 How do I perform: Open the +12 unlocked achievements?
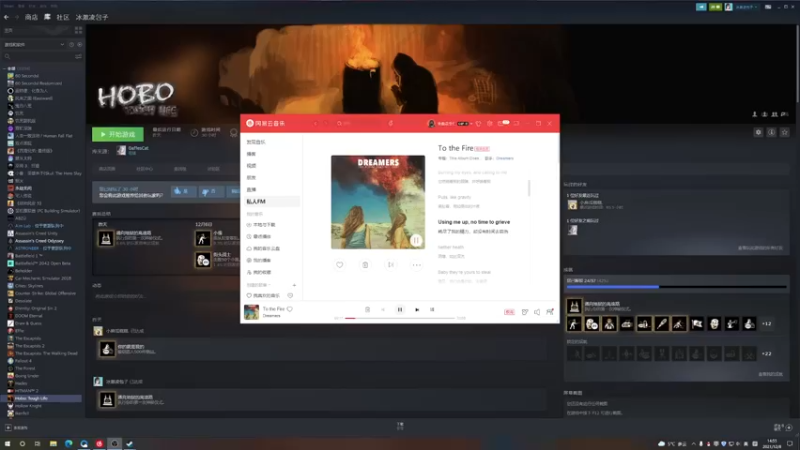(x=766, y=324)
